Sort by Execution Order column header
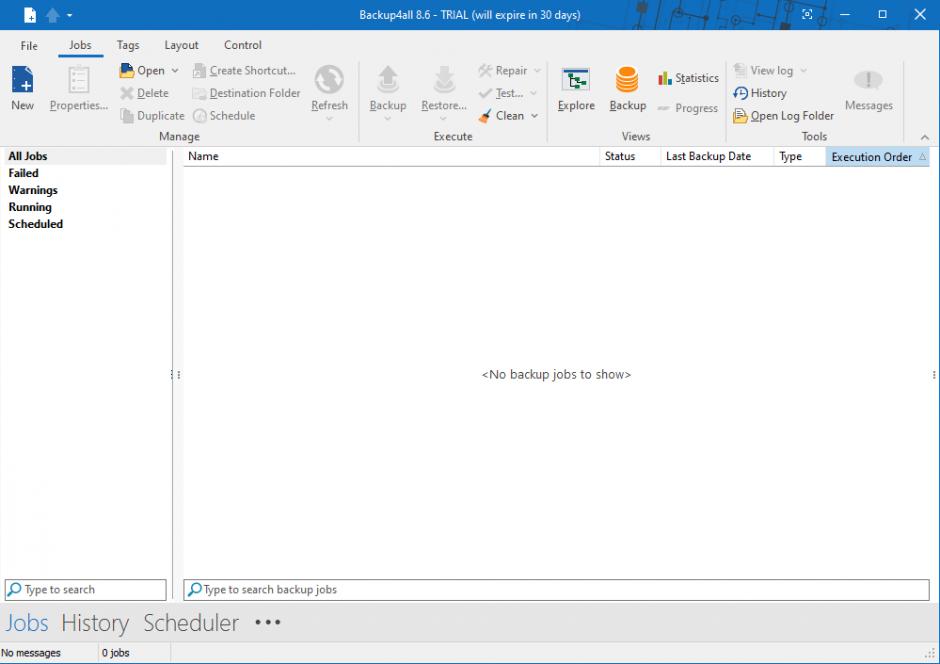The height and width of the screenshot is (664, 940). 878,156
